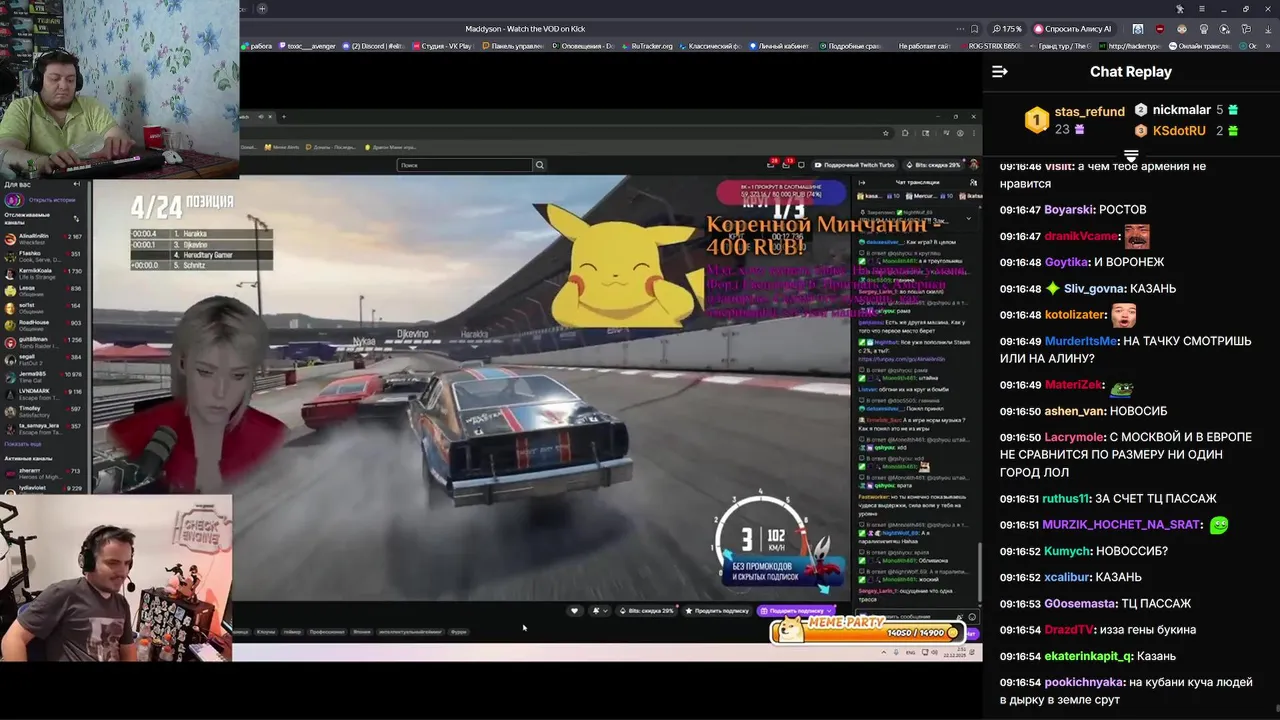1280x720 pixels.
Task: Click Подарить подписку purple button
Action: 796,610
